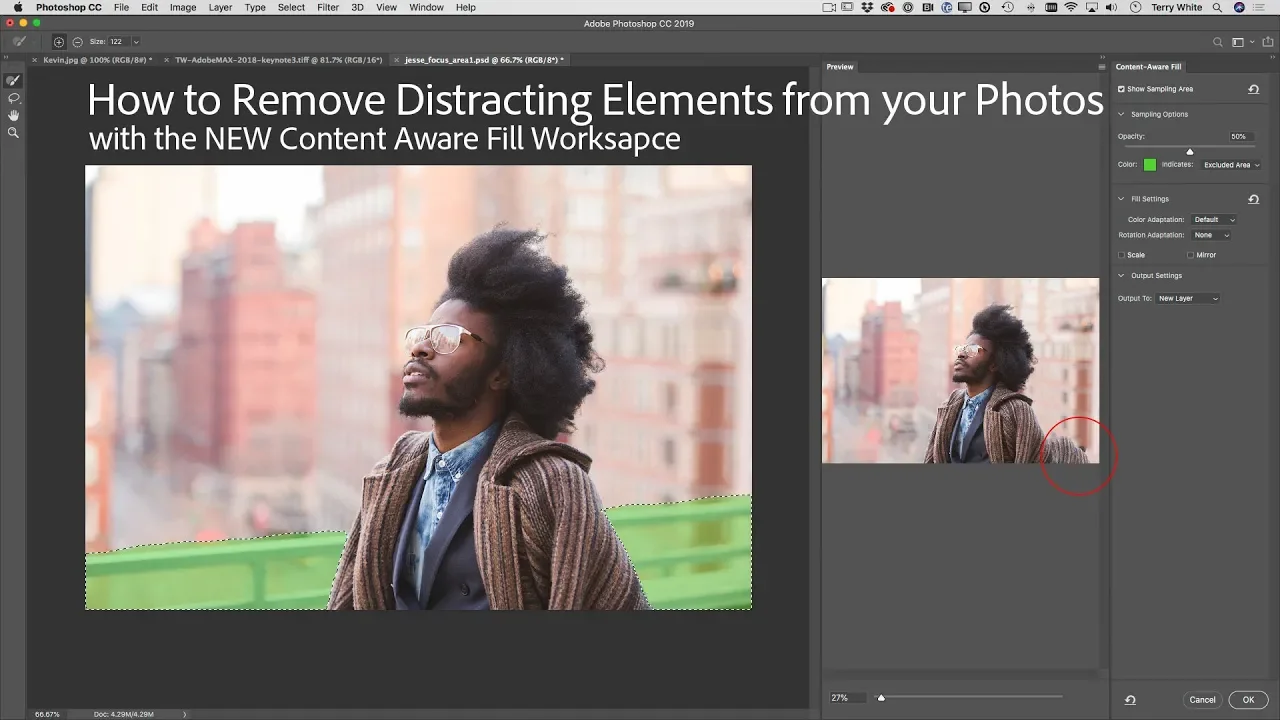Image resolution: width=1280 pixels, height=720 pixels.
Task: Open the Rotation Adaptation dropdown
Action: click(x=1211, y=235)
